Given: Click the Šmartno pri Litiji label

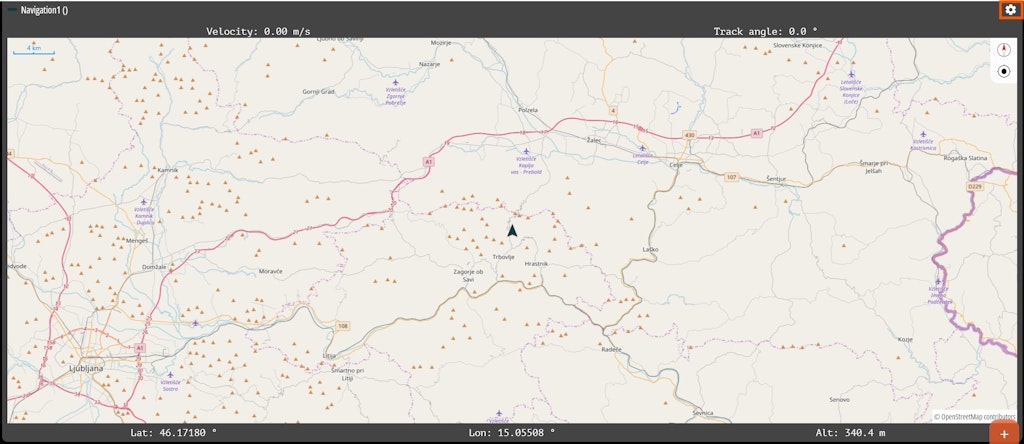Looking at the screenshot, I should [x=347, y=374].
